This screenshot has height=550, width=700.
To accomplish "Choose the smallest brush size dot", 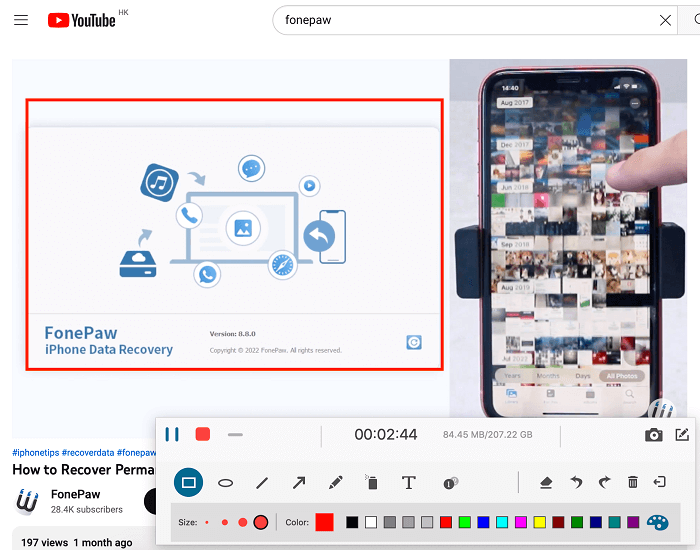I will coord(207,522).
